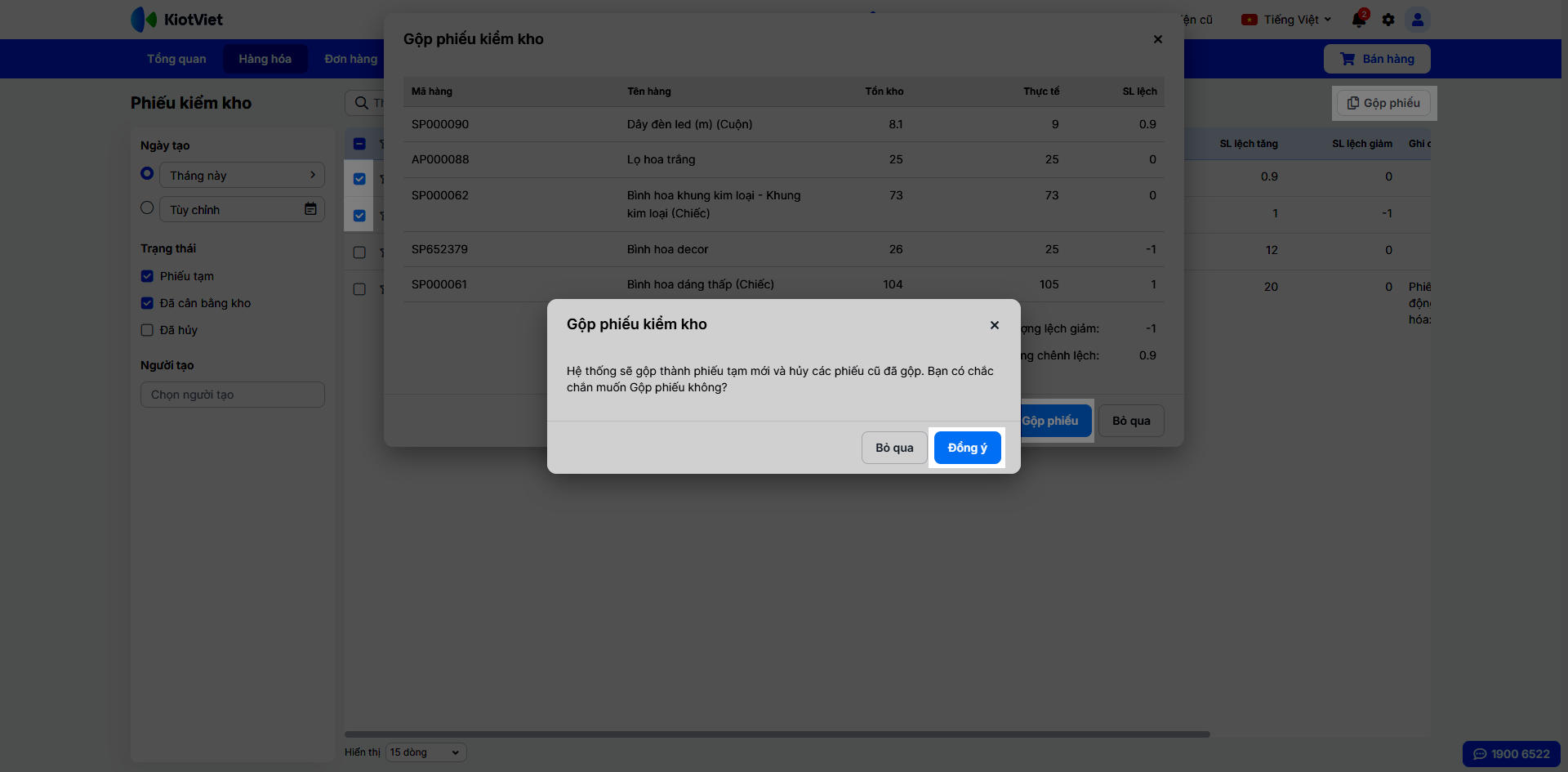
Task: Expand the Tháng này date selector
Action: click(242, 175)
